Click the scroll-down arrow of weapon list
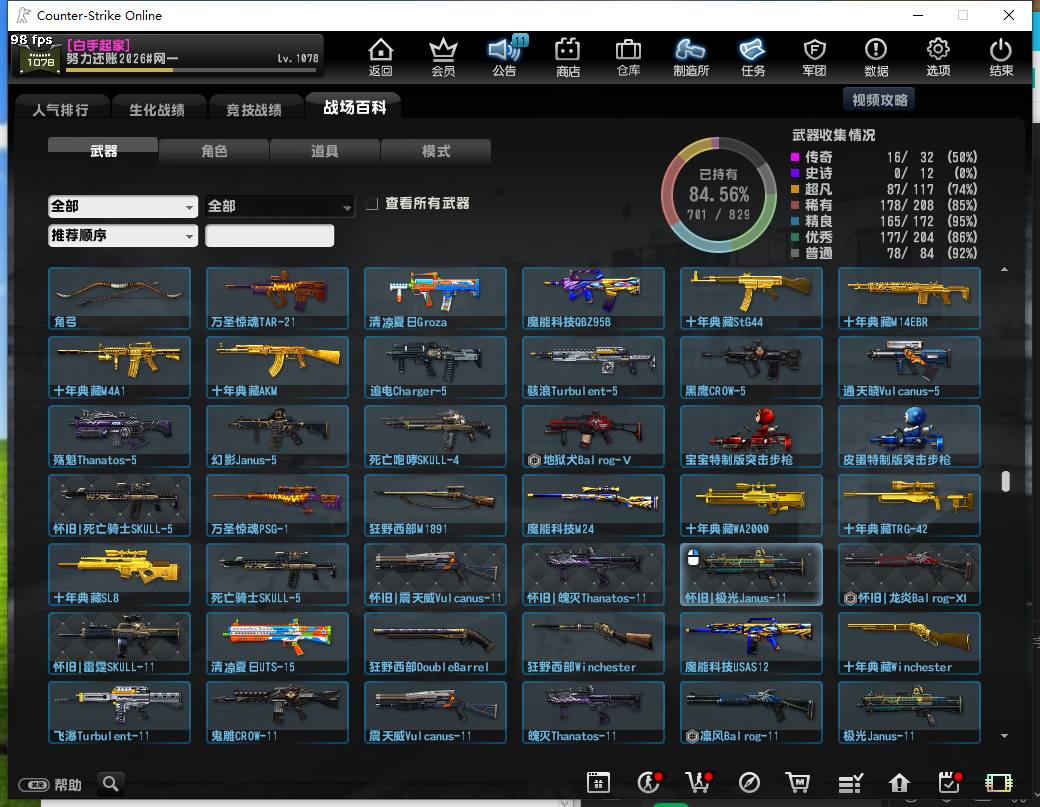The width and height of the screenshot is (1040, 807). click(1005, 735)
